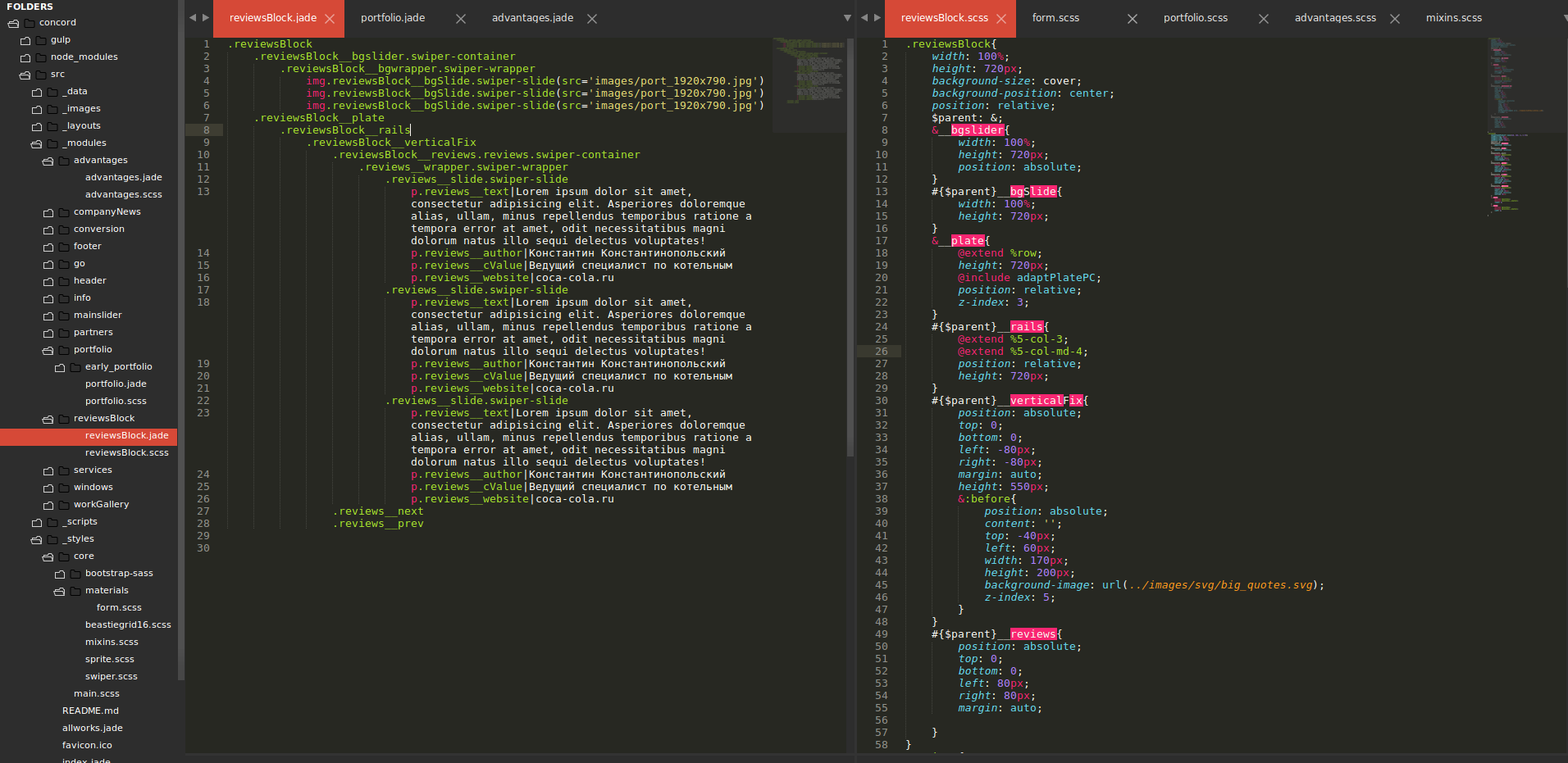Switch to portfolio.jade tab
1568x763 pixels.
click(x=393, y=18)
